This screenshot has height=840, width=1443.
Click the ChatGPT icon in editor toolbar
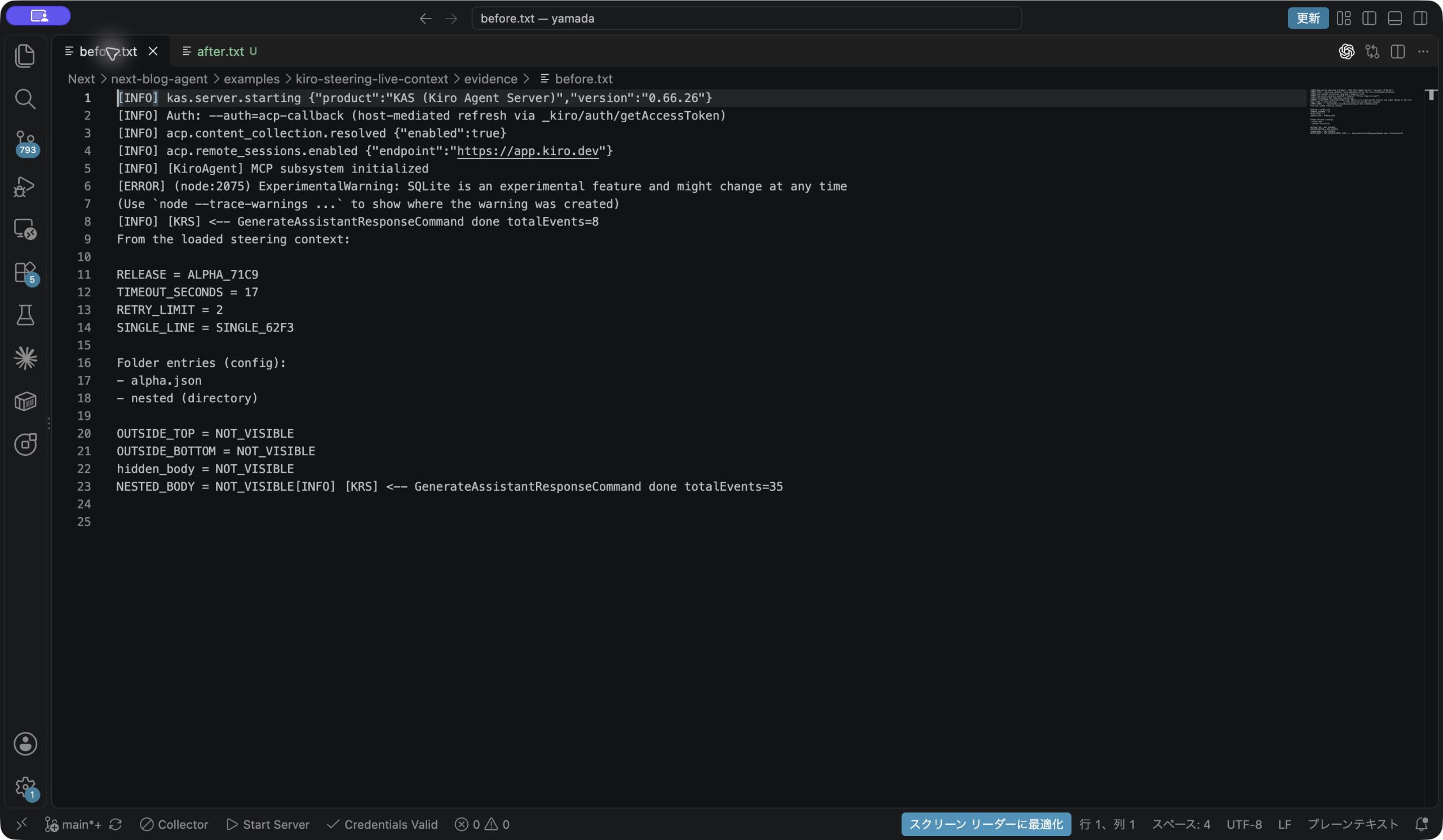pyautogui.click(x=1346, y=51)
